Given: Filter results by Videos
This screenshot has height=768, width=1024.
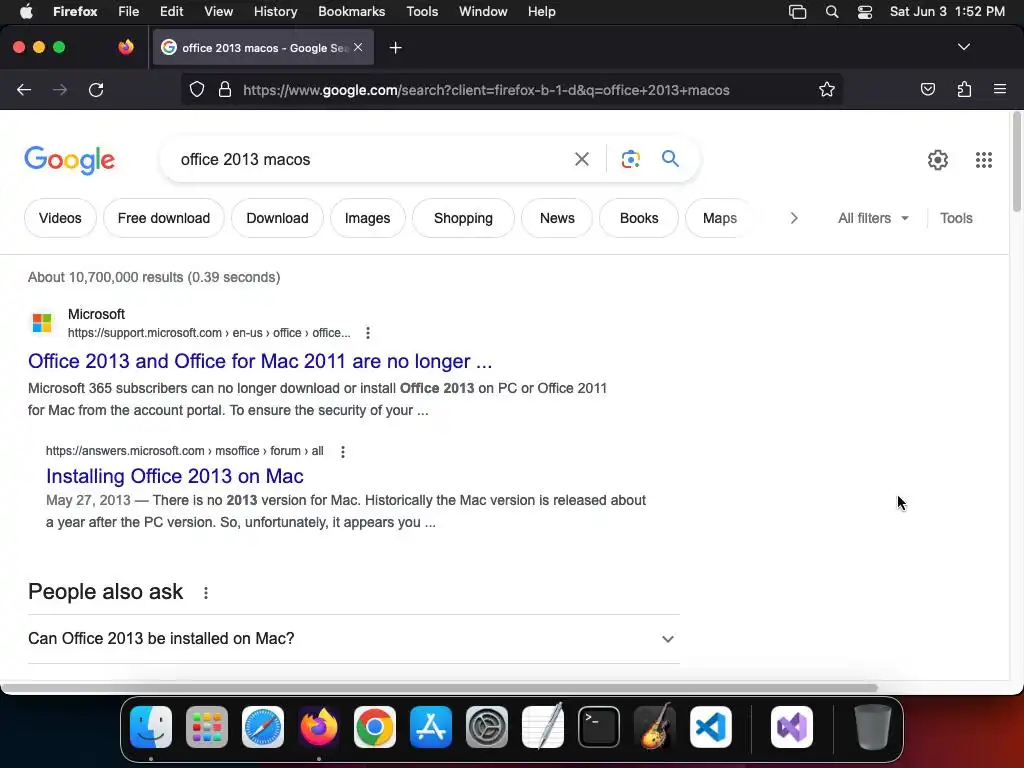Looking at the screenshot, I should tap(60, 218).
